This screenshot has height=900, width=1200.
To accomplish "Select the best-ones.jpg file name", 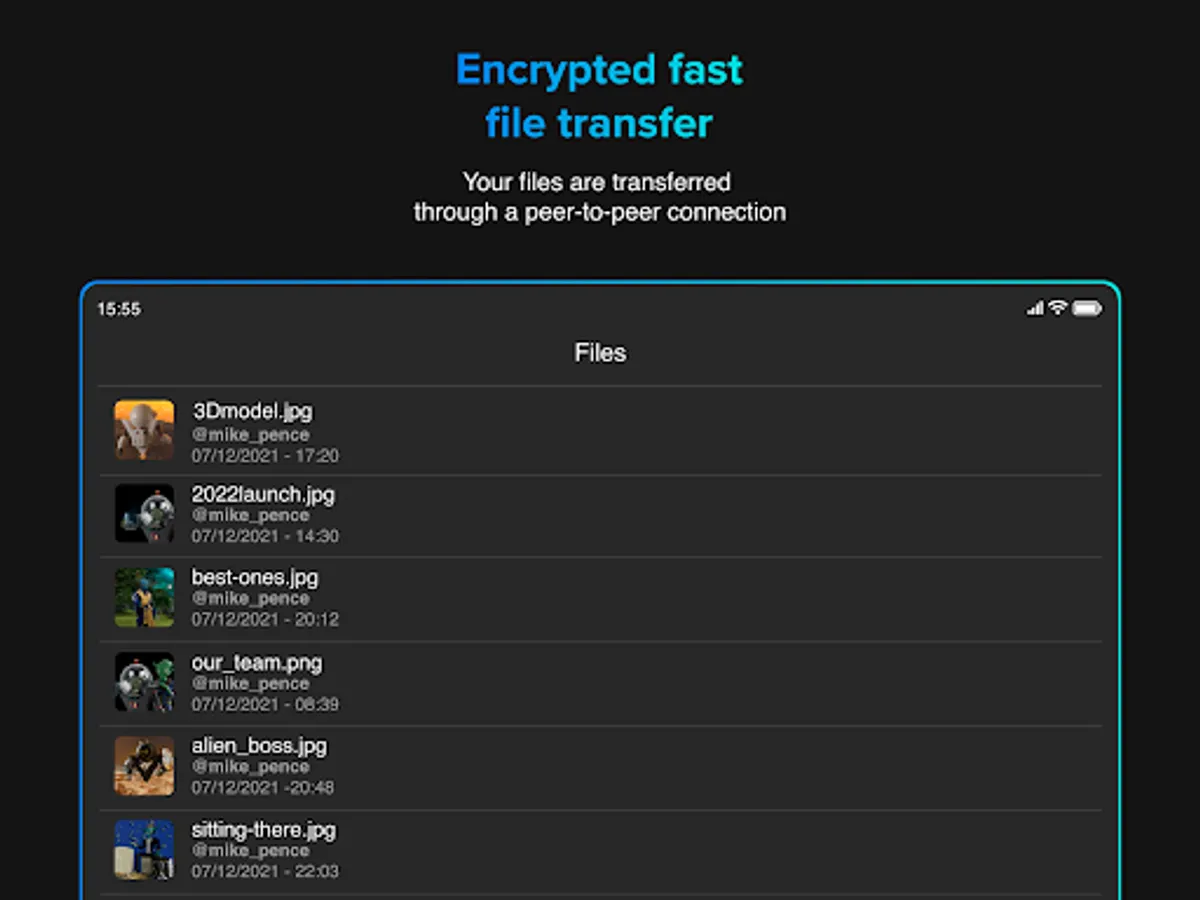I will (255, 577).
